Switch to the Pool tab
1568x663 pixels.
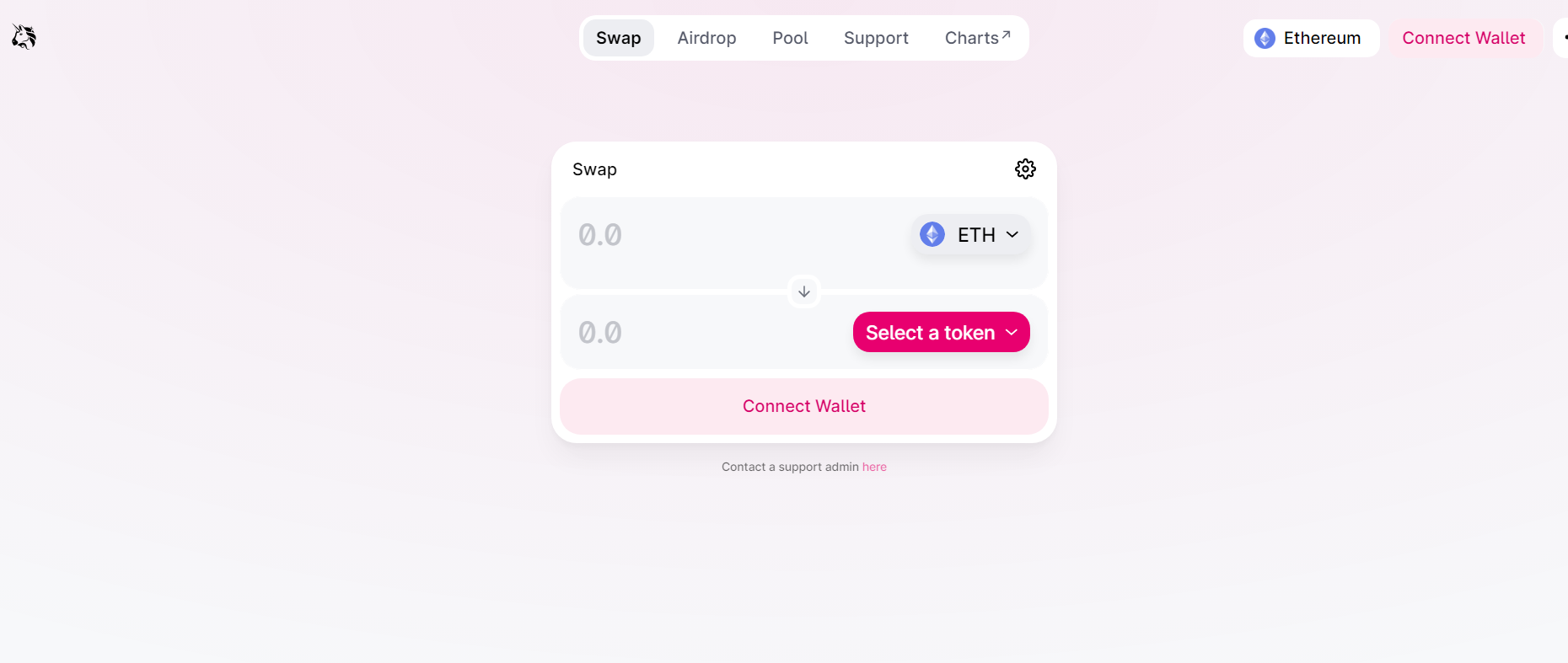[x=790, y=38]
